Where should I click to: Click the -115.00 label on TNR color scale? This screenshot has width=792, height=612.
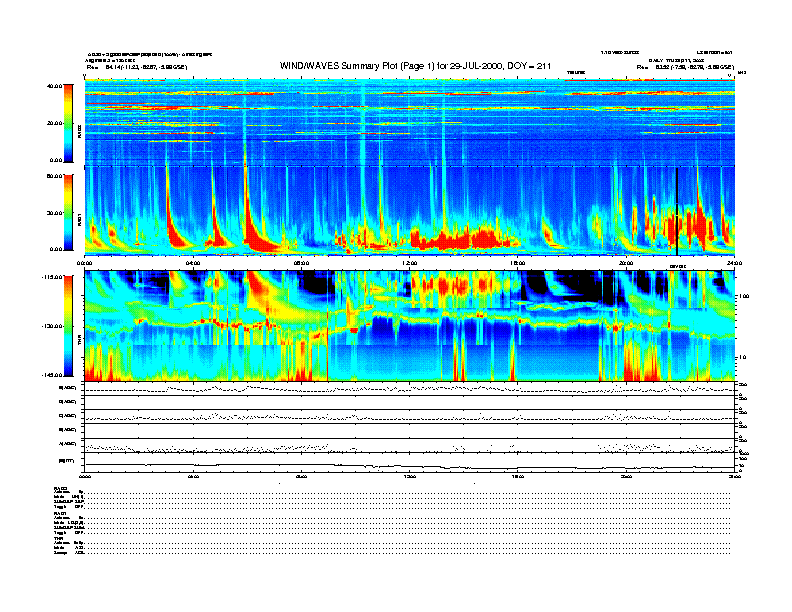point(52,277)
